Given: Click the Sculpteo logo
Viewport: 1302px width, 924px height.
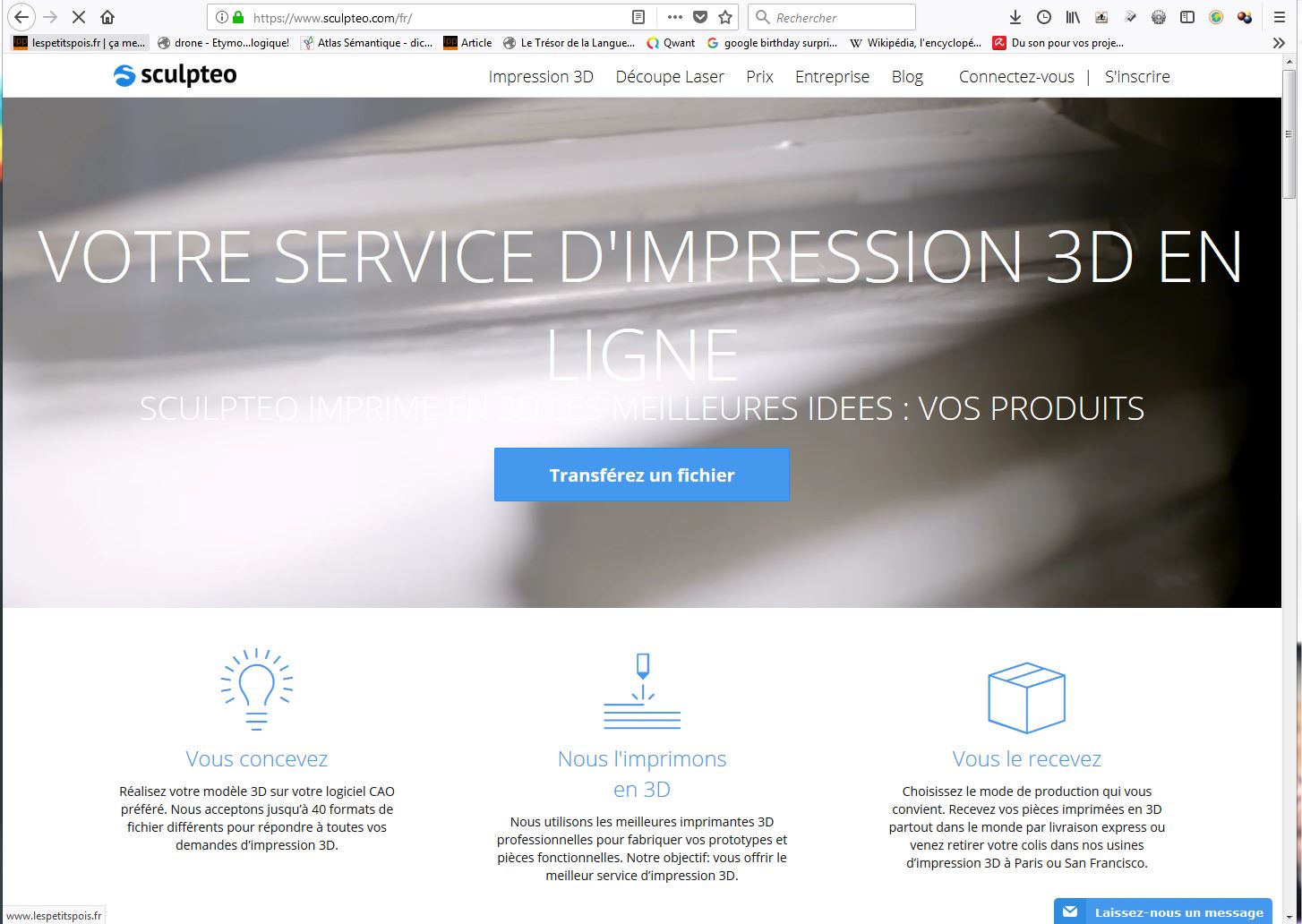Looking at the screenshot, I should (x=176, y=76).
